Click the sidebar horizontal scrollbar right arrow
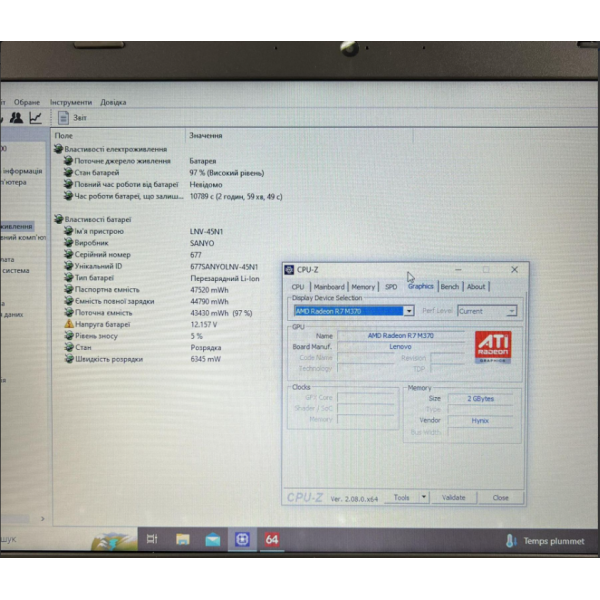This screenshot has width=600, height=600. pyautogui.click(x=42, y=518)
